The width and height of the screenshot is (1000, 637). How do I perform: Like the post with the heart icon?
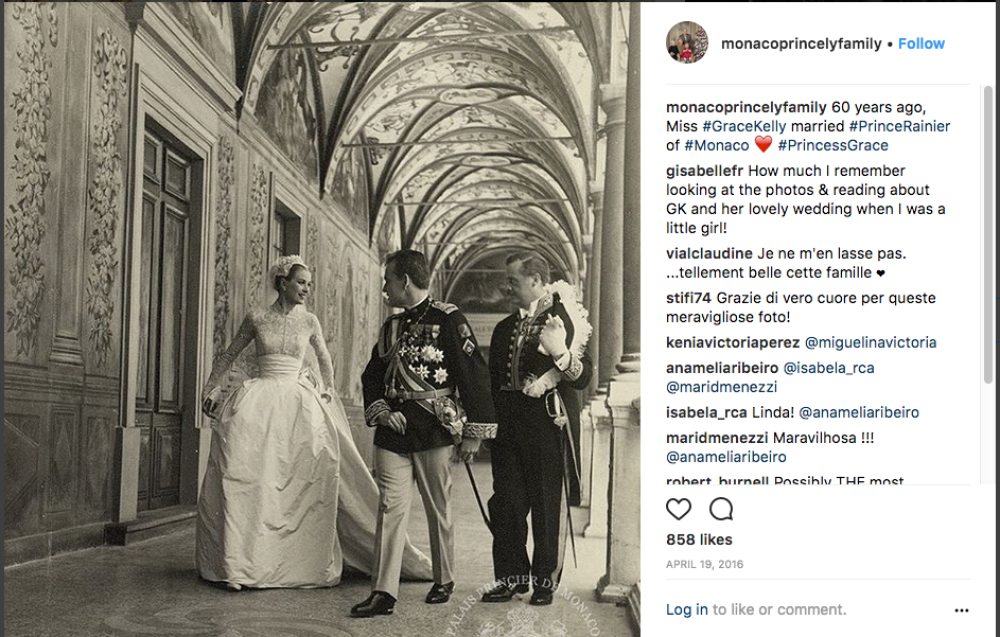tap(679, 509)
